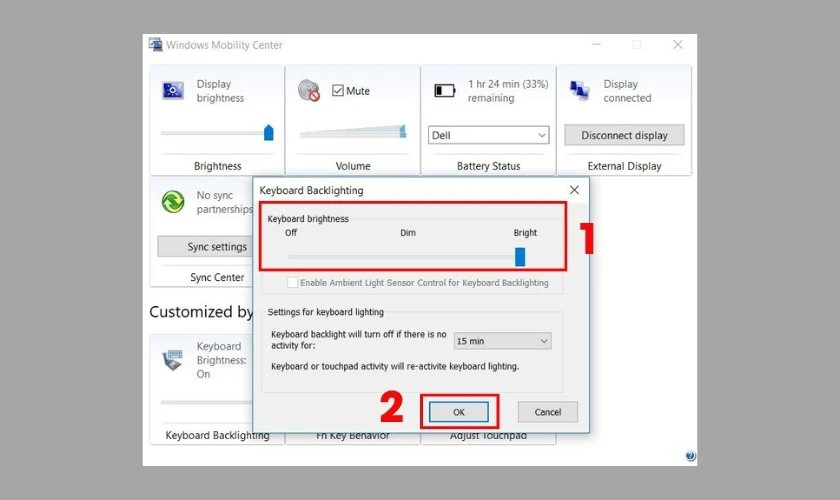Screen dimensions: 840x500
Task: Click the 'External Display' tile label
Action: pos(624,166)
